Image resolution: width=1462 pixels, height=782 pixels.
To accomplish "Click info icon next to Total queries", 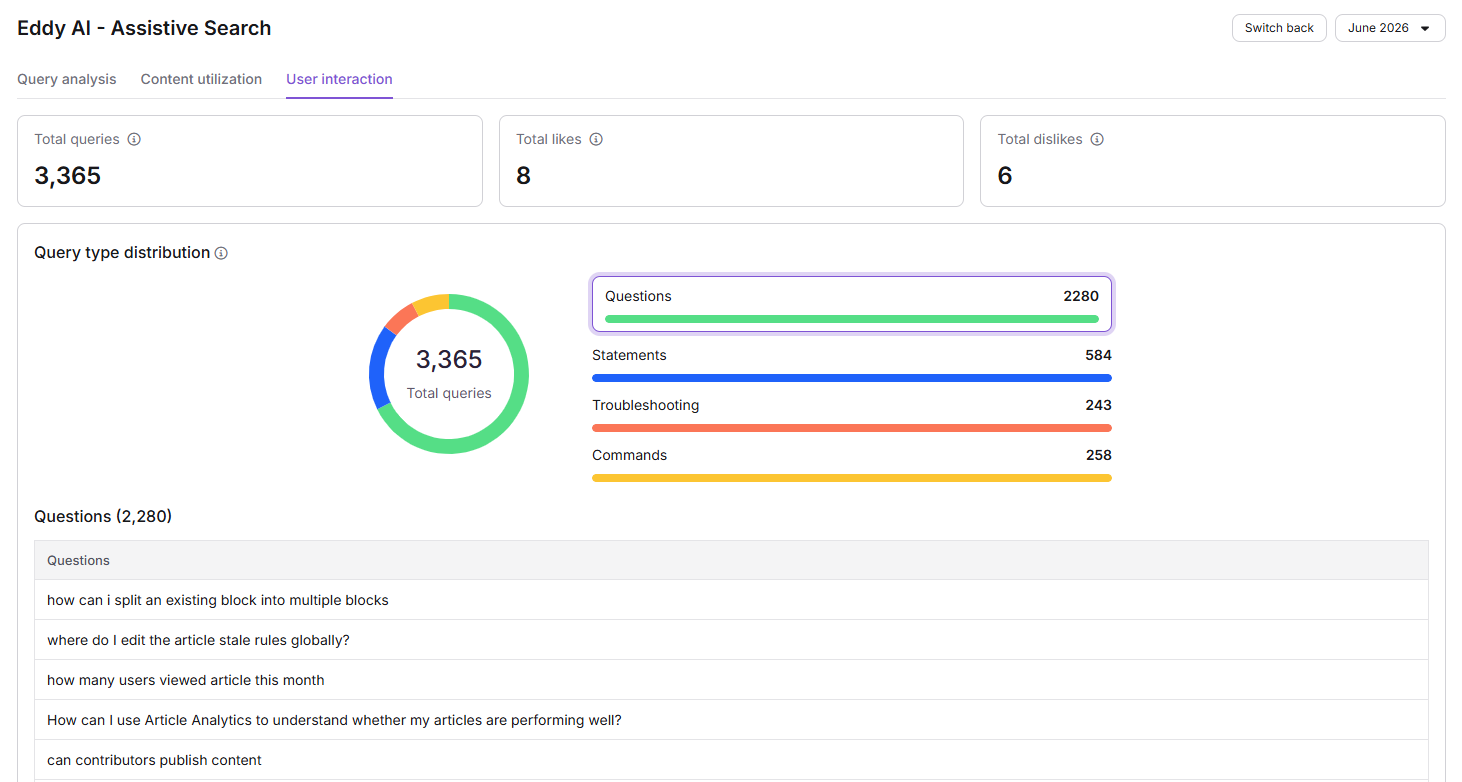I will [134, 139].
